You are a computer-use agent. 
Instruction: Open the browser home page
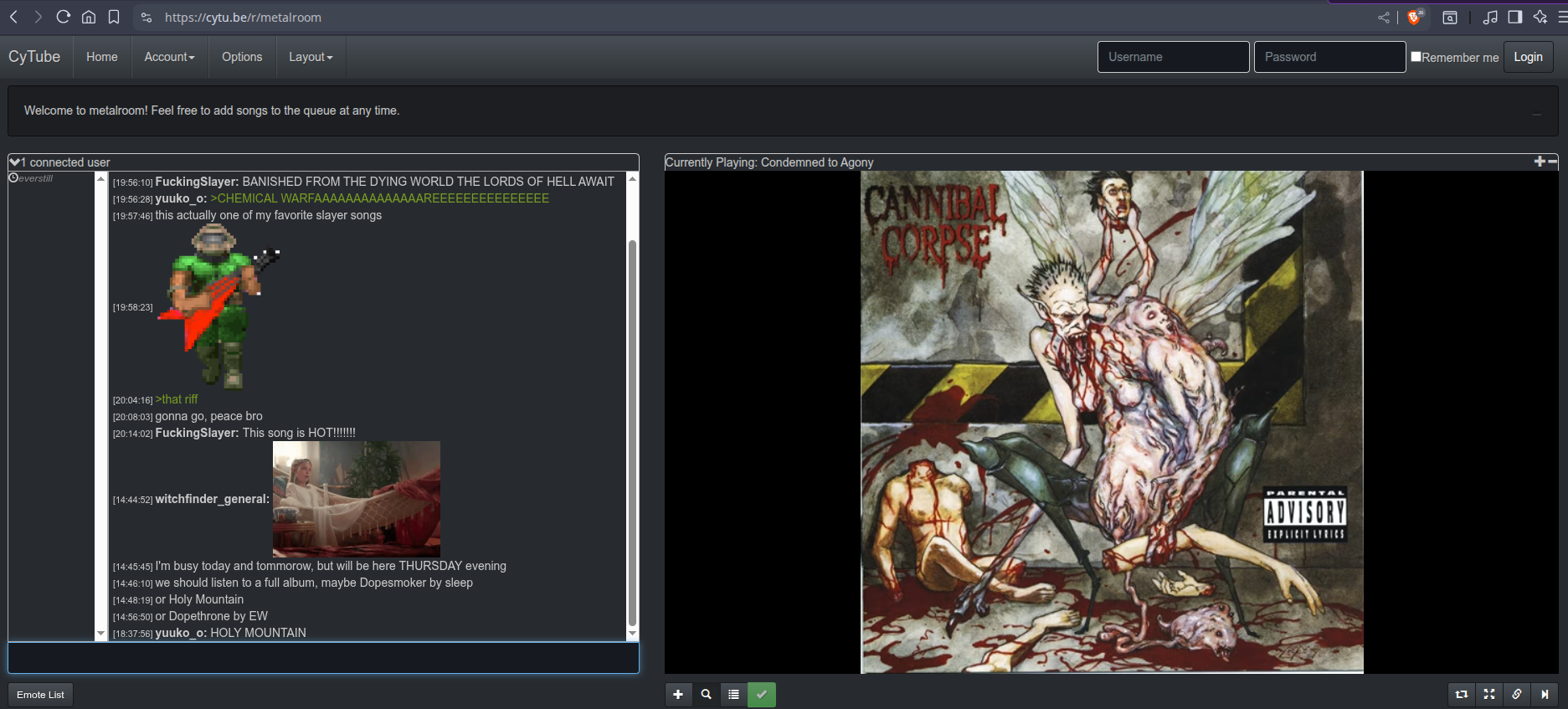pos(89,17)
